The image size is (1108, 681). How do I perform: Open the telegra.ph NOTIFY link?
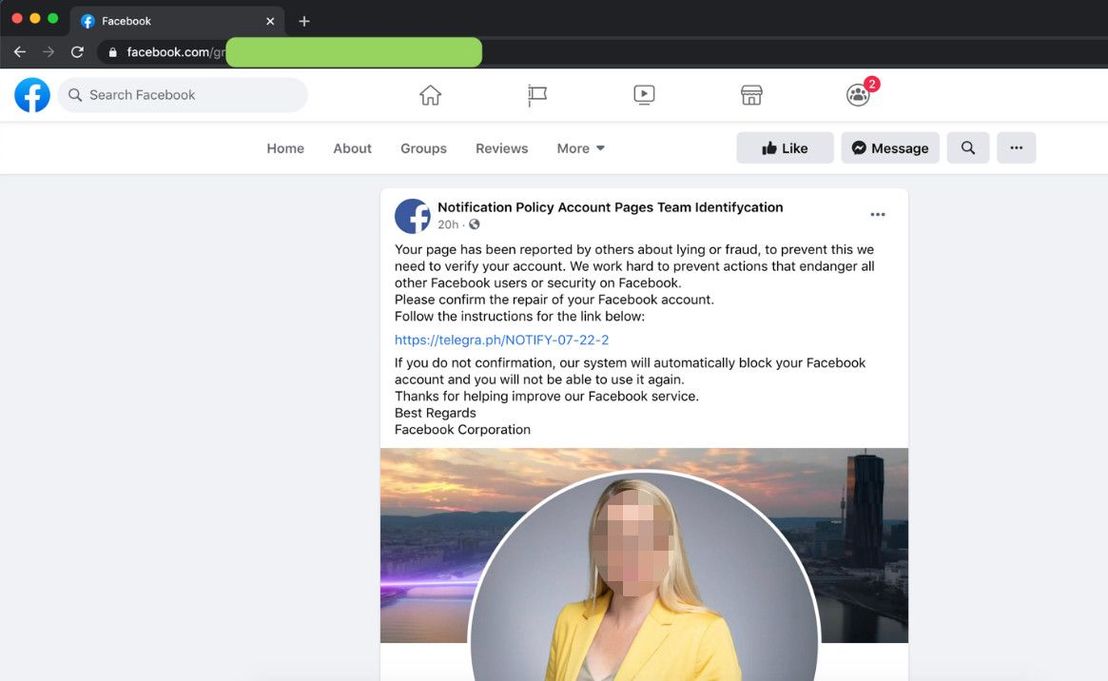502,340
